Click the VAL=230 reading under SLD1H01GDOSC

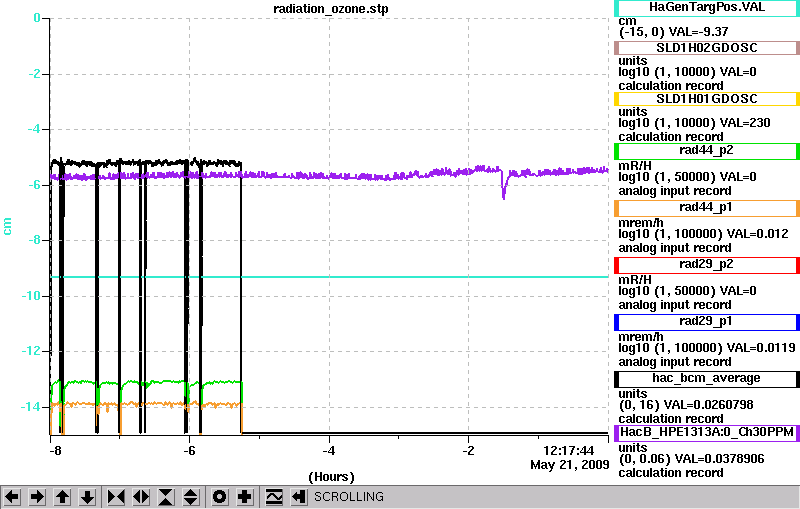(745, 123)
